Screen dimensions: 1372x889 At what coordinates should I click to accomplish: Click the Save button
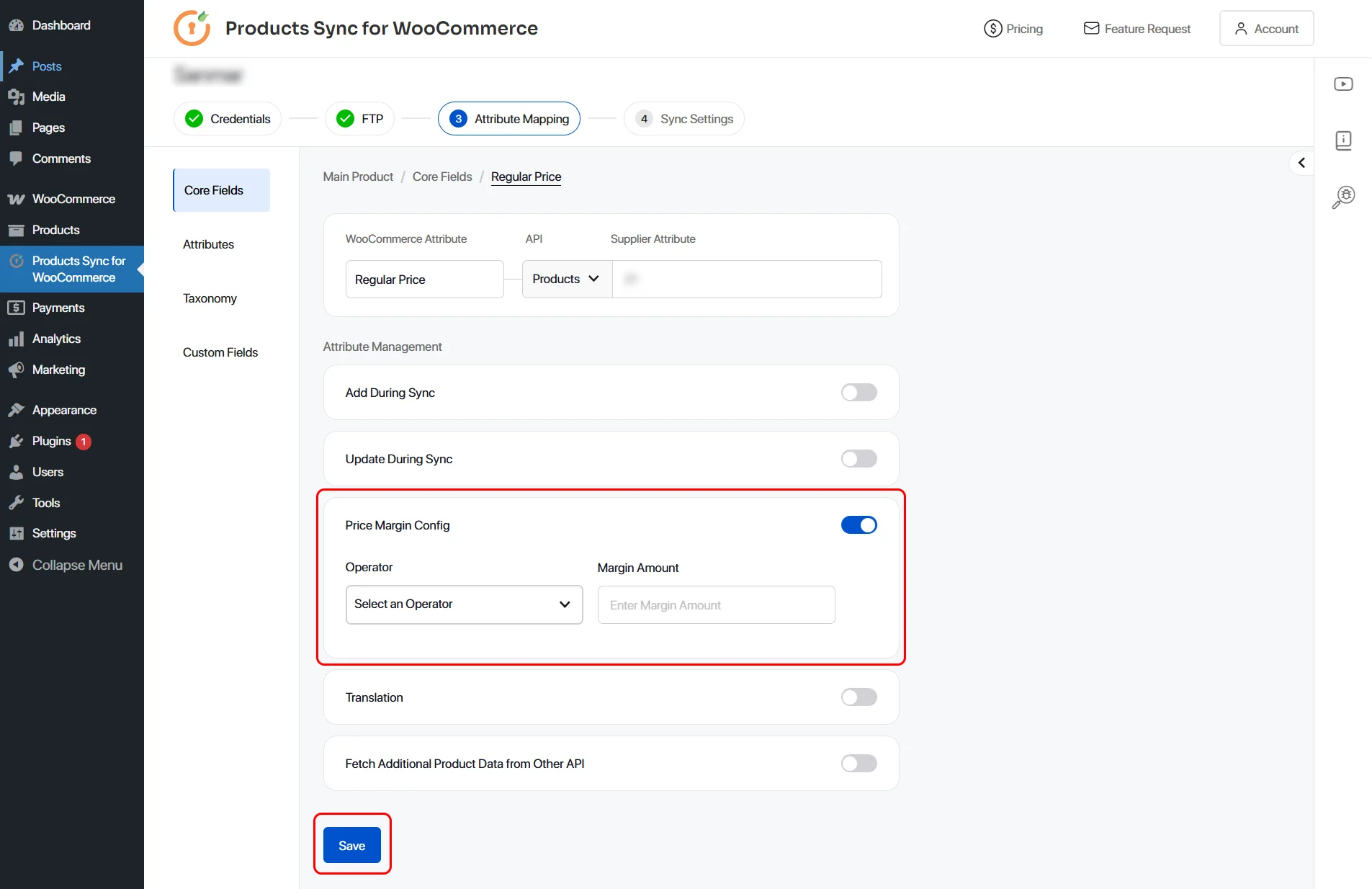coord(351,845)
